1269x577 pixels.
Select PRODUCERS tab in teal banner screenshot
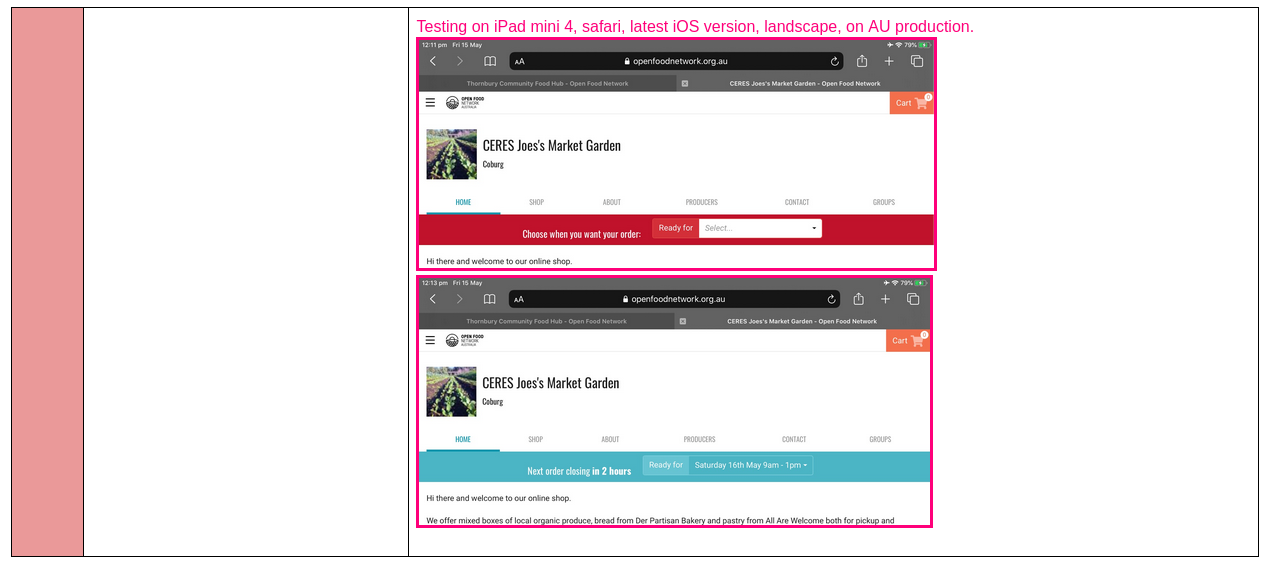pyautogui.click(x=700, y=439)
